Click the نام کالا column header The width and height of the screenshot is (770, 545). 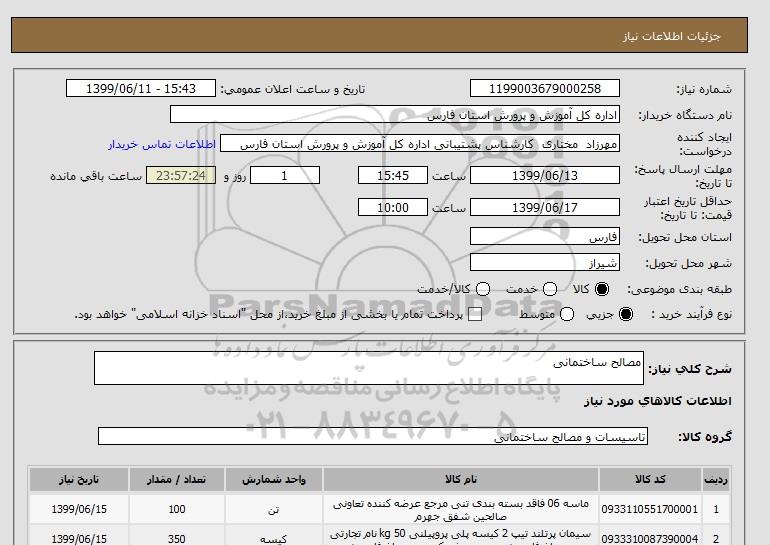coord(461,480)
